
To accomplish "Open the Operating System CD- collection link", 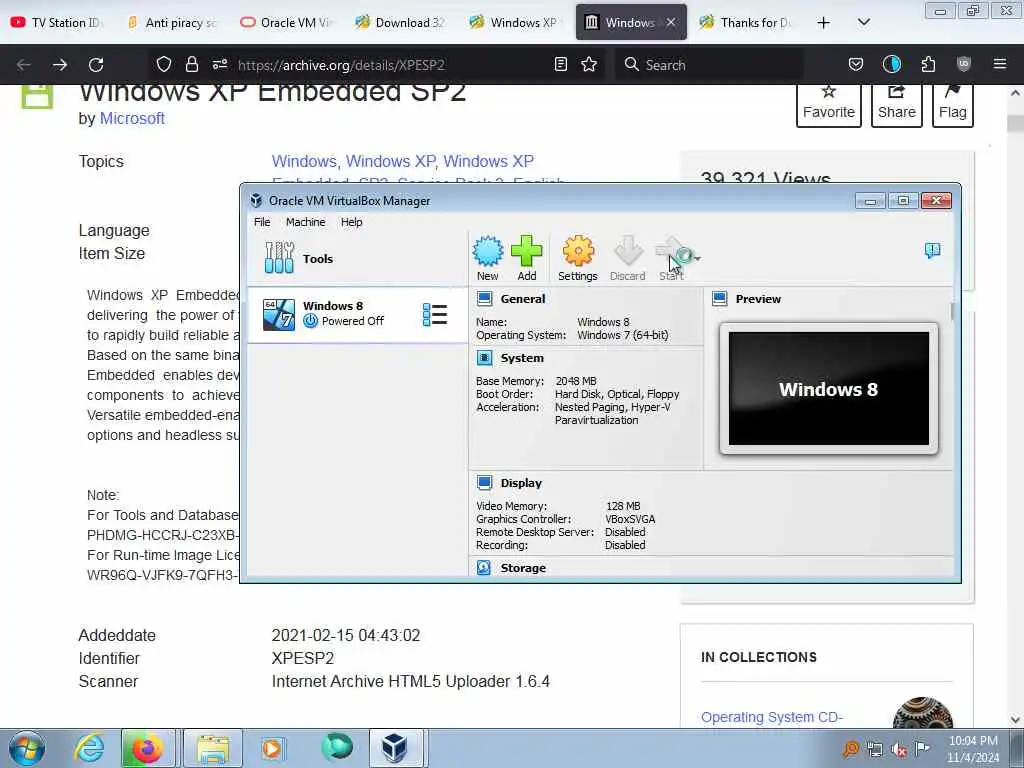I will click(772, 717).
